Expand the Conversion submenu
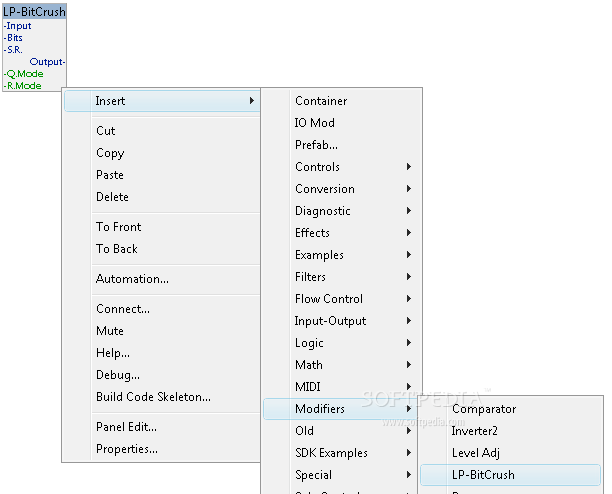The height and width of the screenshot is (494, 612). point(342,189)
